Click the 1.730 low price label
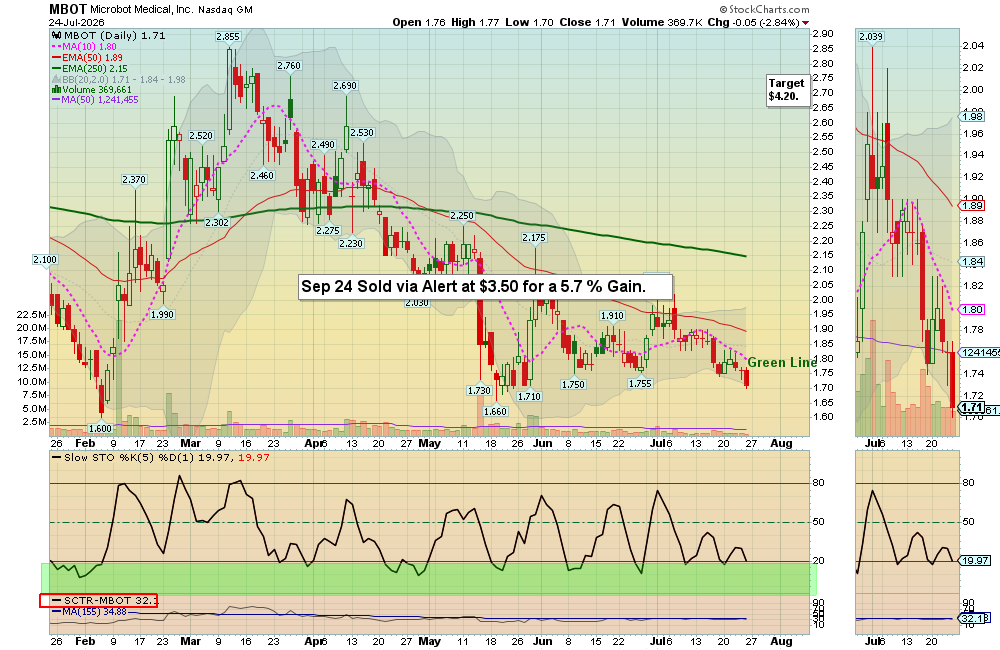The width and height of the screenshot is (1000, 650). [479, 391]
